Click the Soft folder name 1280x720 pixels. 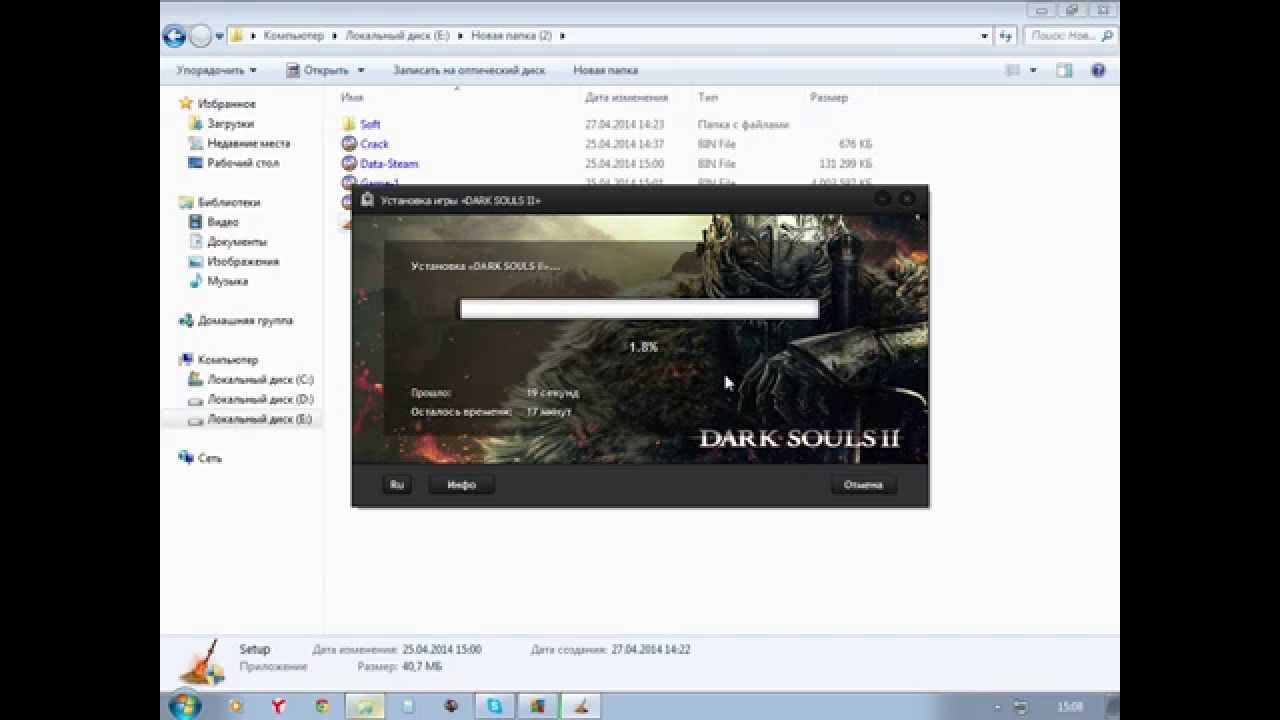(x=370, y=125)
